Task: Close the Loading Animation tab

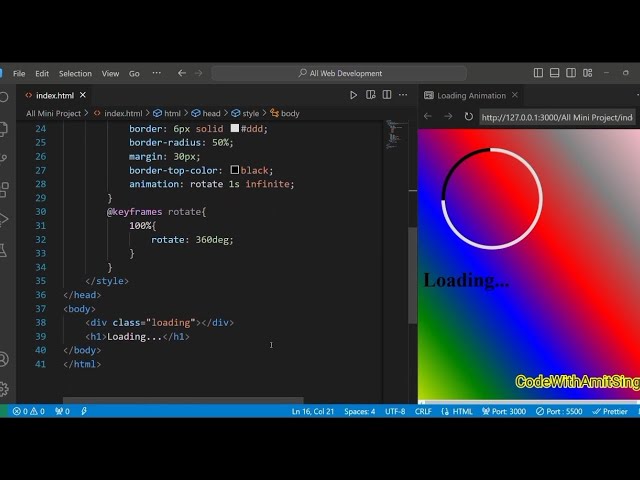Action: (515, 95)
